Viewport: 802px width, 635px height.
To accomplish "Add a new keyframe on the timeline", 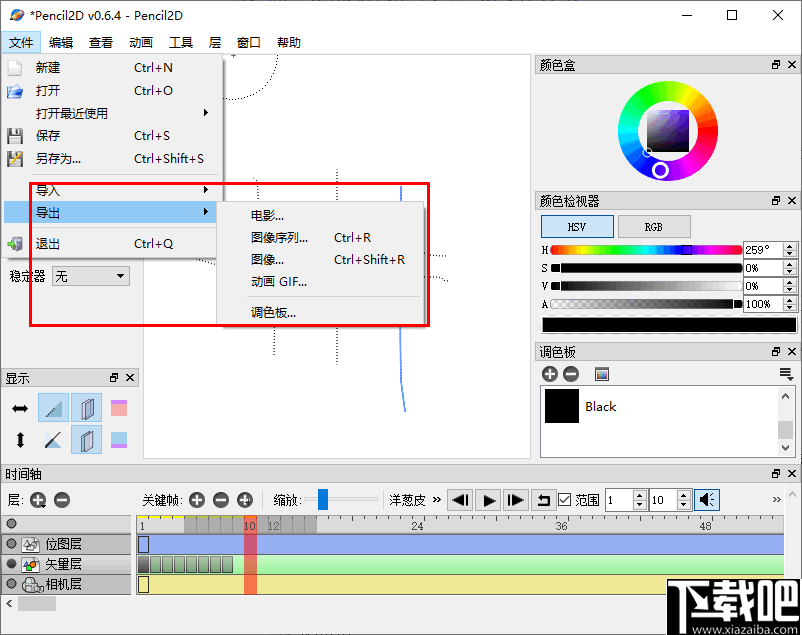I will pos(196,500).
